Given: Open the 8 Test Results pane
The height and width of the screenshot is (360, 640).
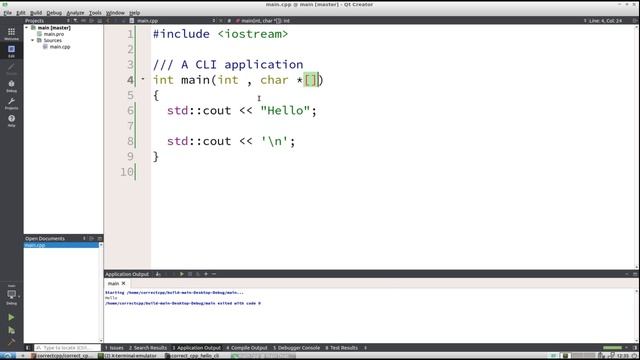Looking at the screenshot, I should (x=341, y=348).
